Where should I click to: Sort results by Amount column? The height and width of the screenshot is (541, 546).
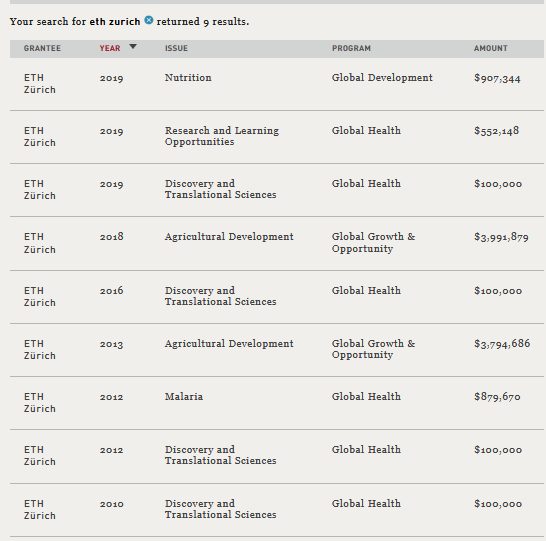pyautogui.click(x=491, y=48)
